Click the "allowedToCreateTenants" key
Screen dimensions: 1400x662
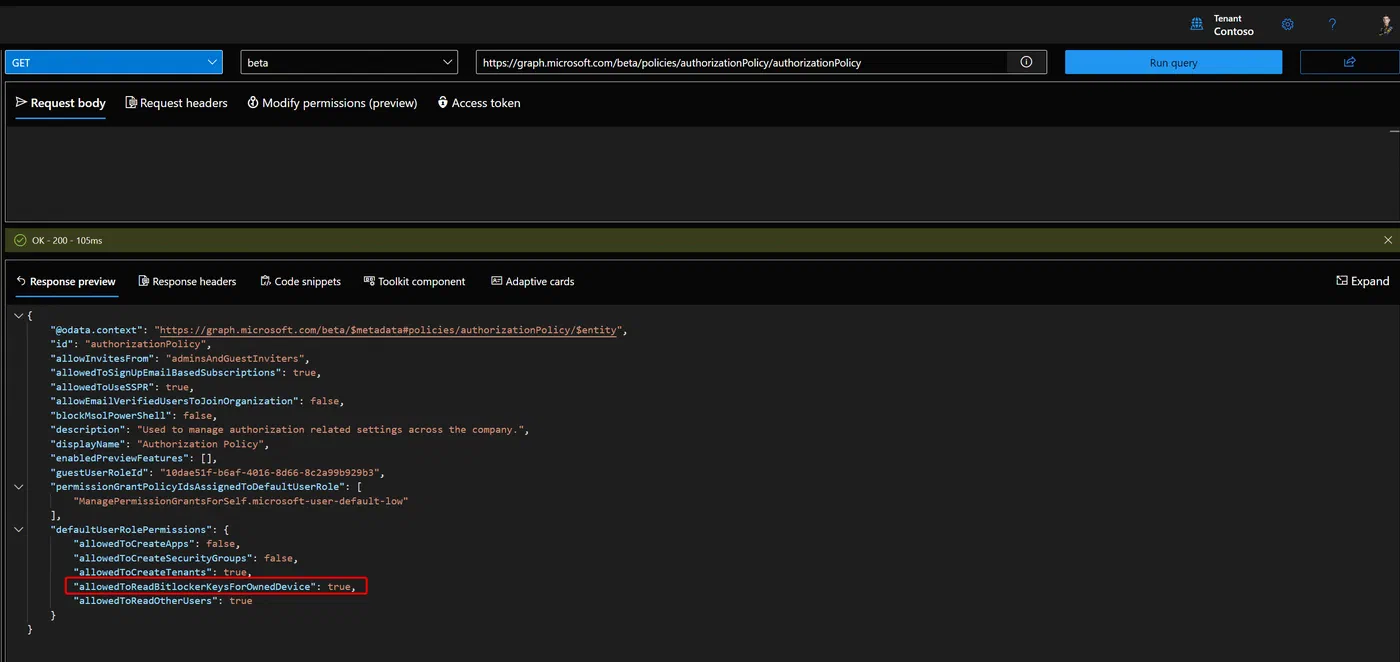144,572
